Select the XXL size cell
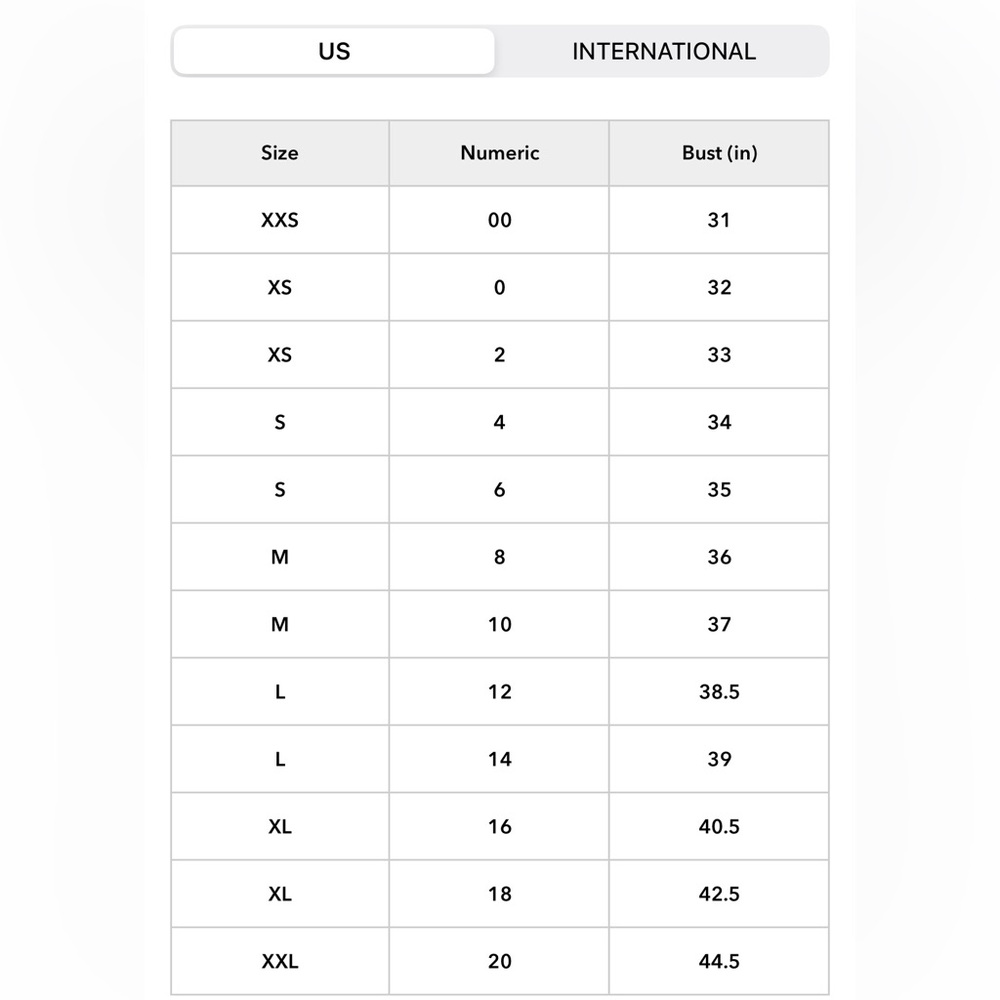 tap(280, 961)
